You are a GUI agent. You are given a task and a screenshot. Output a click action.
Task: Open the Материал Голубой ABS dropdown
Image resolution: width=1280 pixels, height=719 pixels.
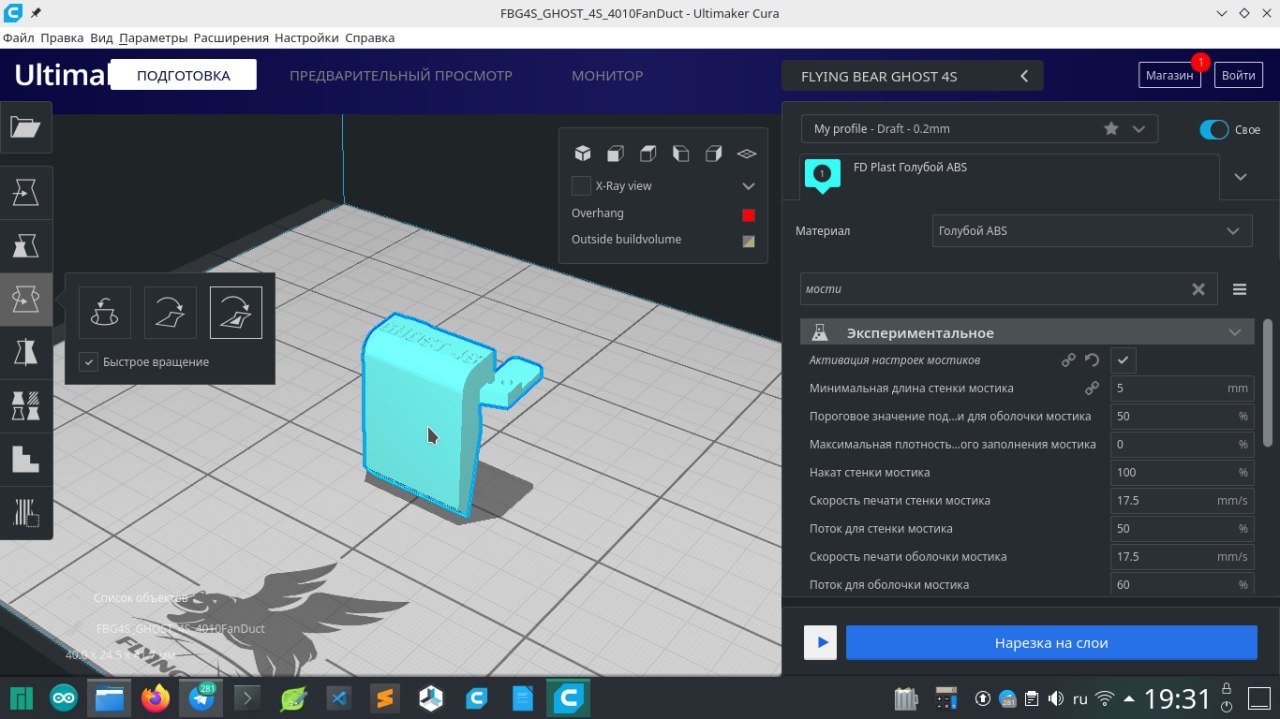[x=1092, y=231]
